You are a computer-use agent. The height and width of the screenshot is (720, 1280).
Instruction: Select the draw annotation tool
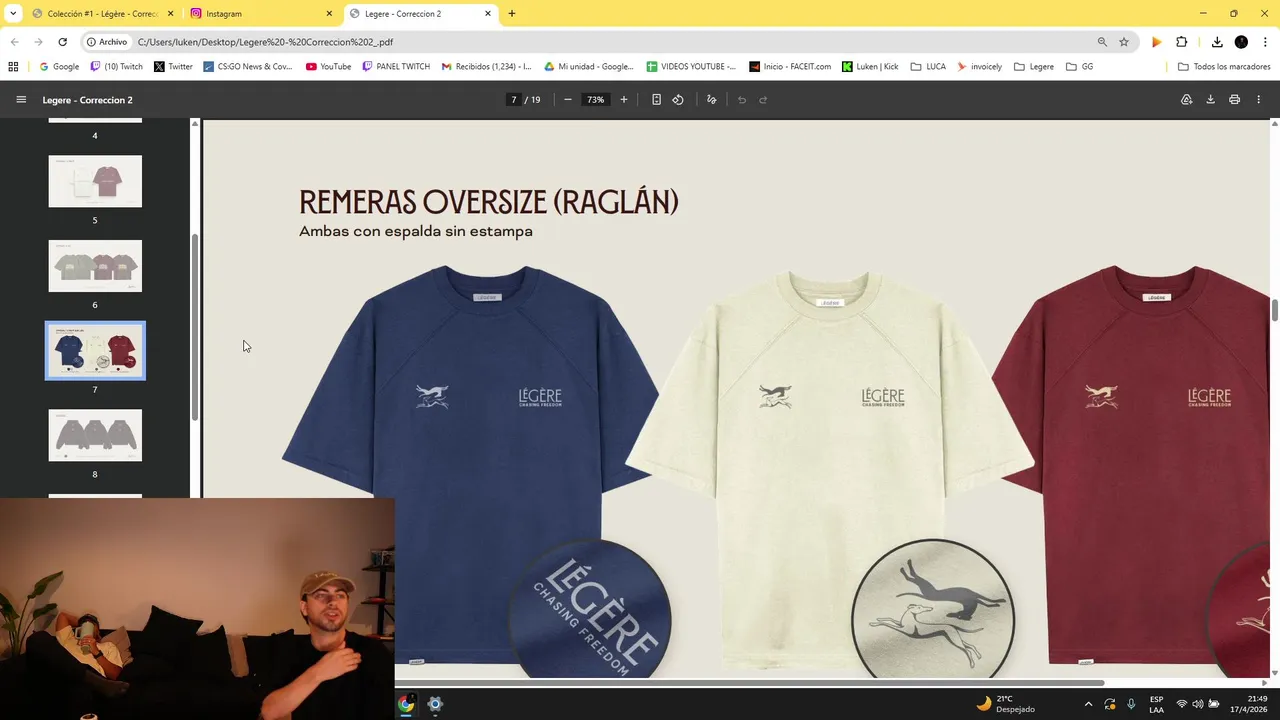click(x=711, y=100)
